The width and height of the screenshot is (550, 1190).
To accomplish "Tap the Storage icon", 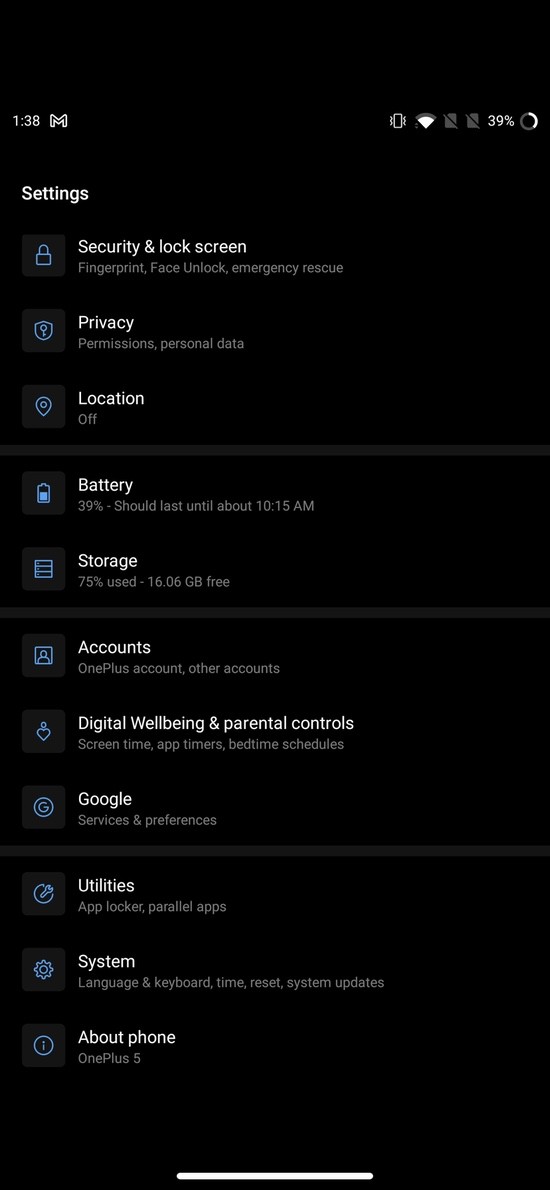I will (x=43, y=570).
